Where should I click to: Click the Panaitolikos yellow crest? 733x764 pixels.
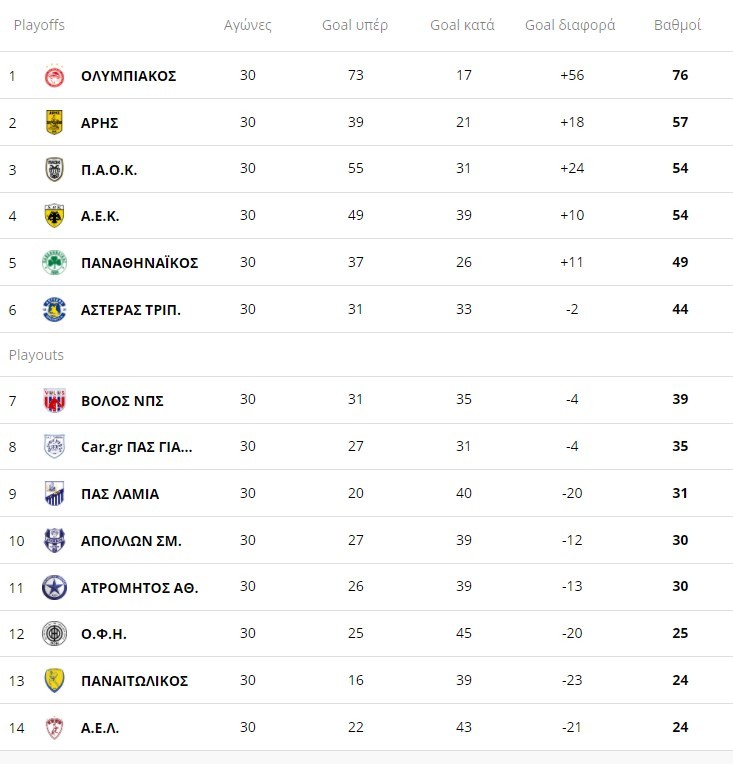(x=54, y=681)
